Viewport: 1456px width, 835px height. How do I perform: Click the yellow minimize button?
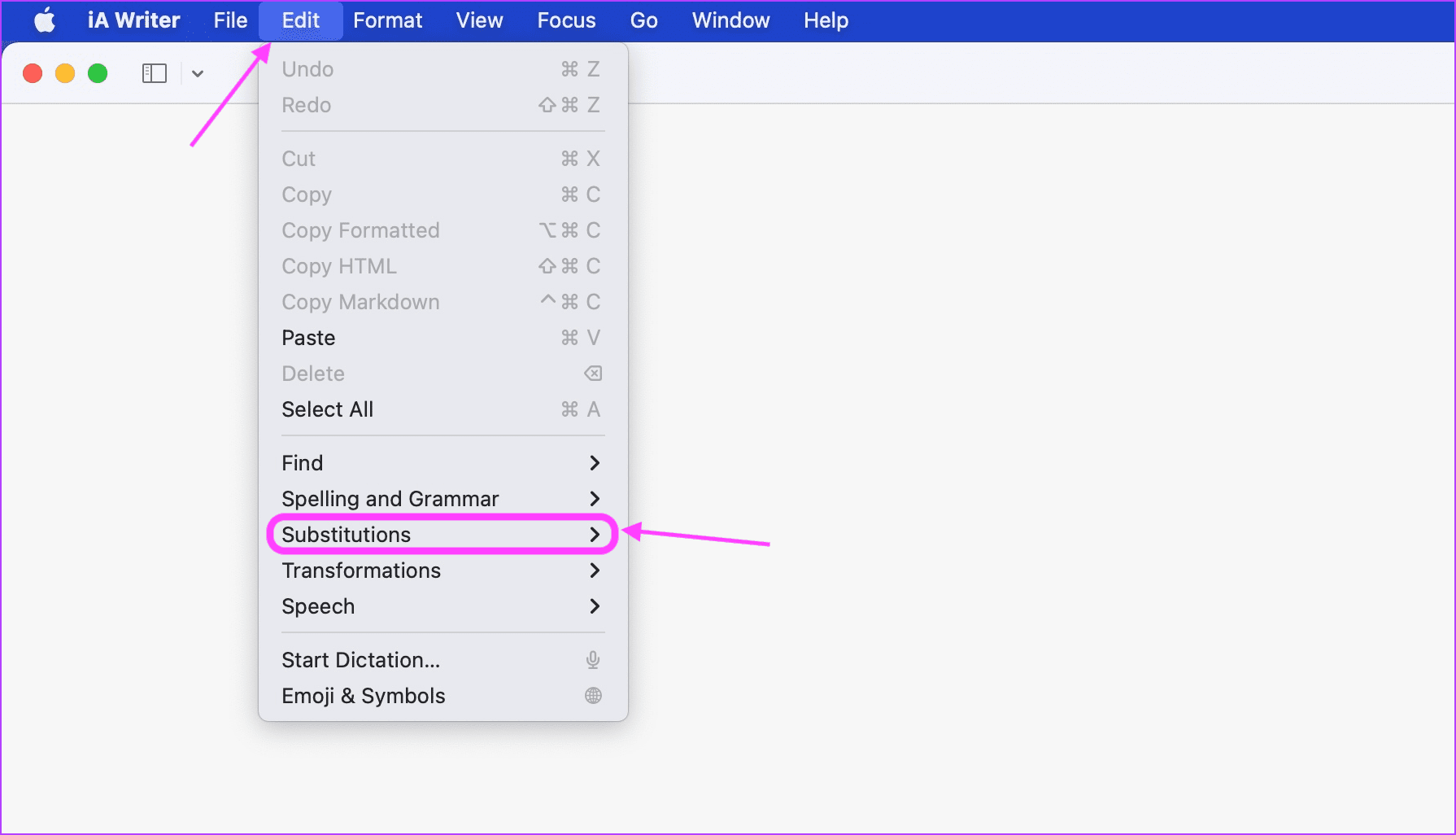65,73
